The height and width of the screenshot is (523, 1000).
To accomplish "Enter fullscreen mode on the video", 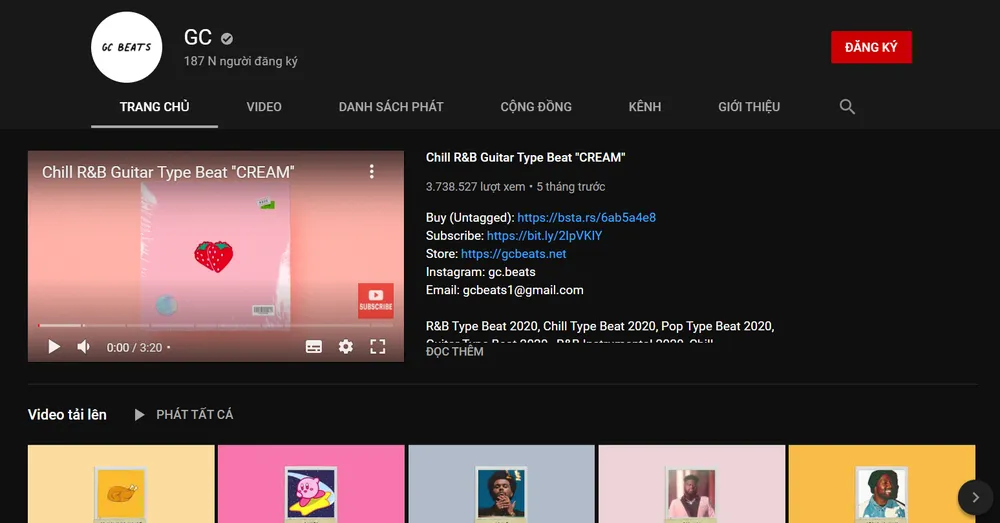I will coord(378,347).
